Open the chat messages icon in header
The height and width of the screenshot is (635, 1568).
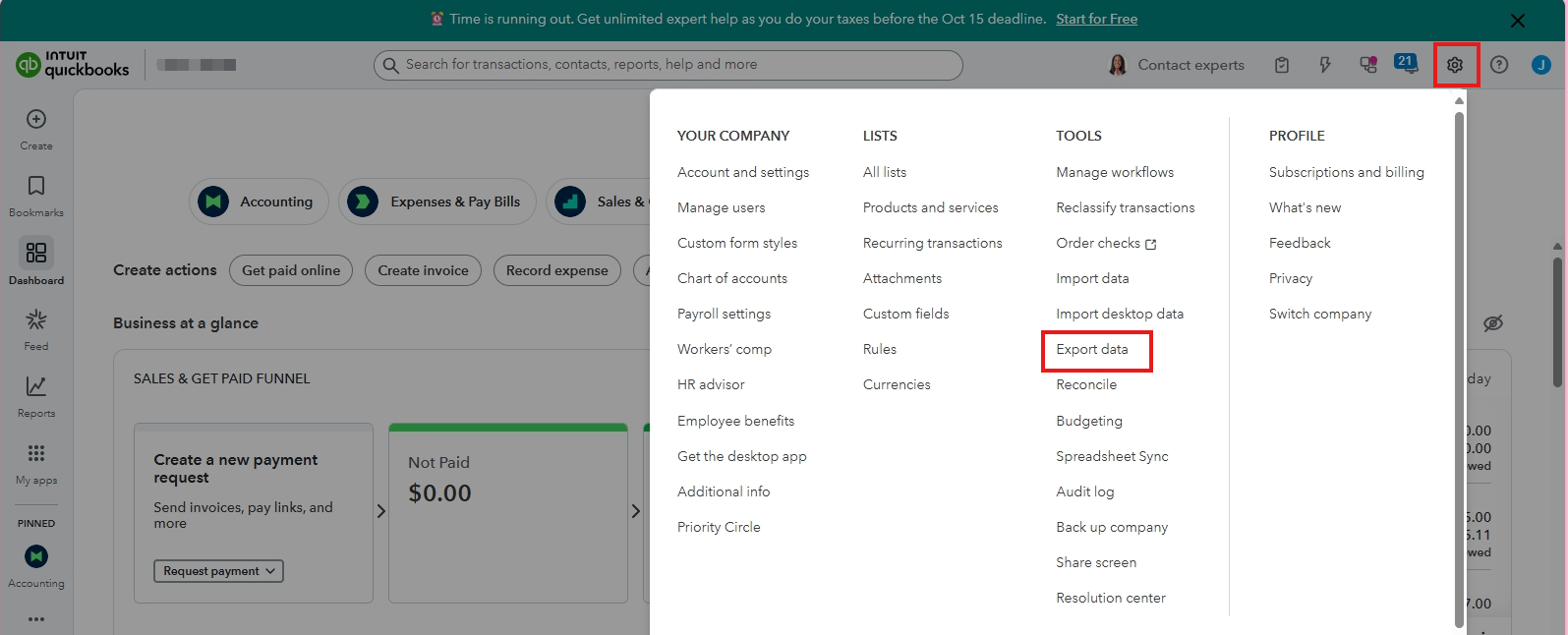click(x=1367, y=65)
